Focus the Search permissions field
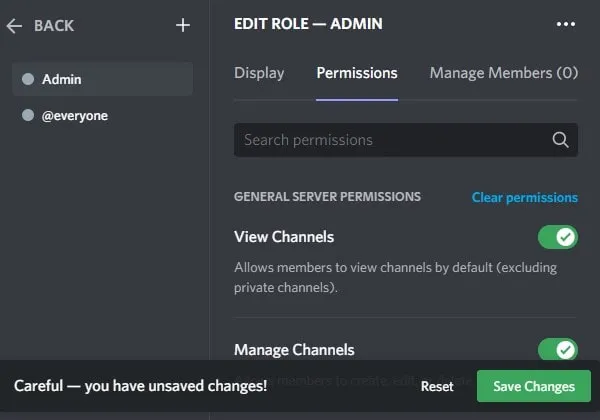Image resolution: width=600 pixels, height=420 pixels. coord(390,140)
